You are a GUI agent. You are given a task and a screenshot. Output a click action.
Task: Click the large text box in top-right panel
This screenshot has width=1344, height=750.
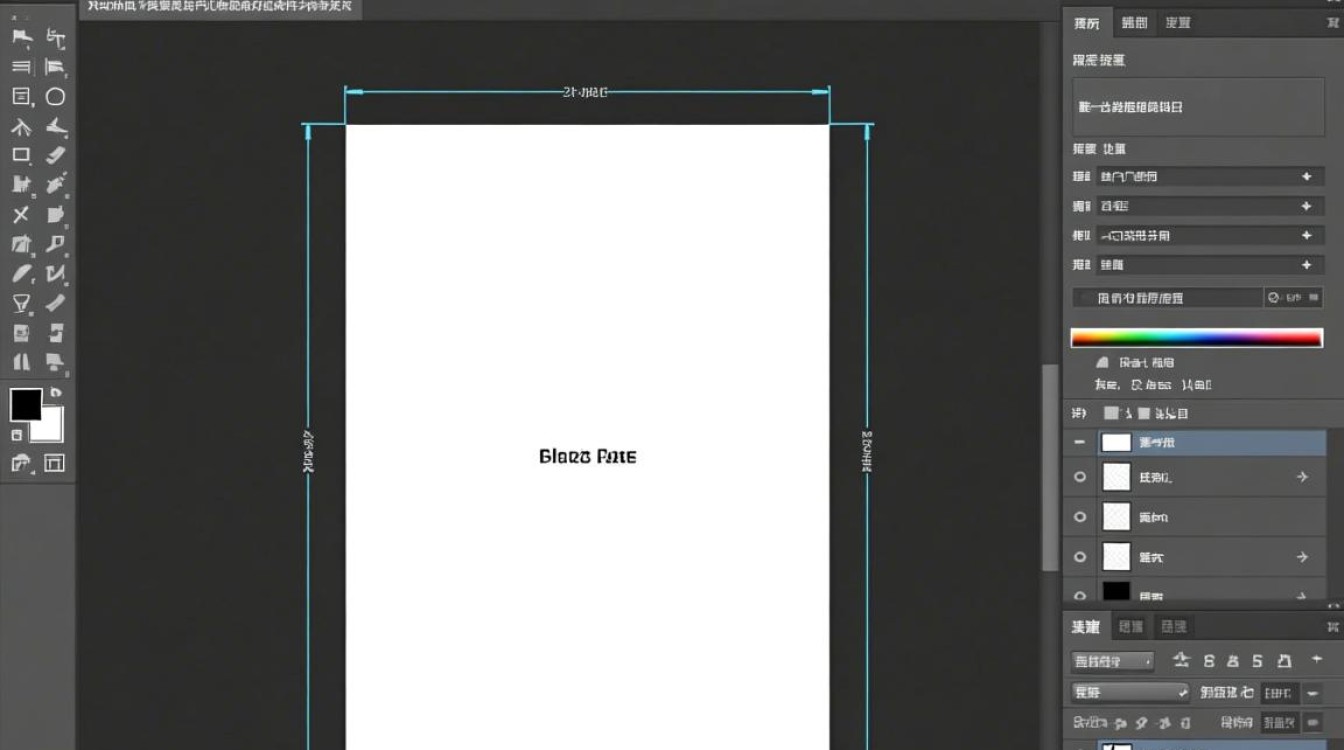pos(1198,107)
